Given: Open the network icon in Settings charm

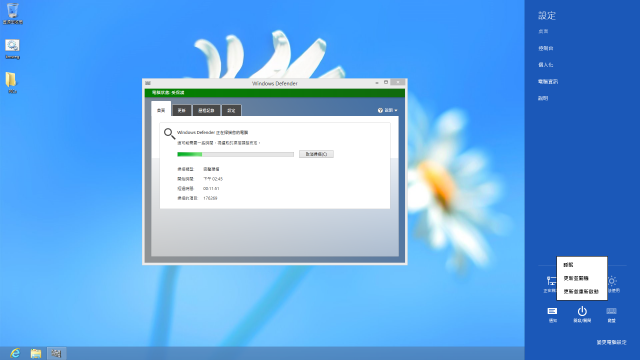Looking at the screenshot, I should click(x=551, y=281).
